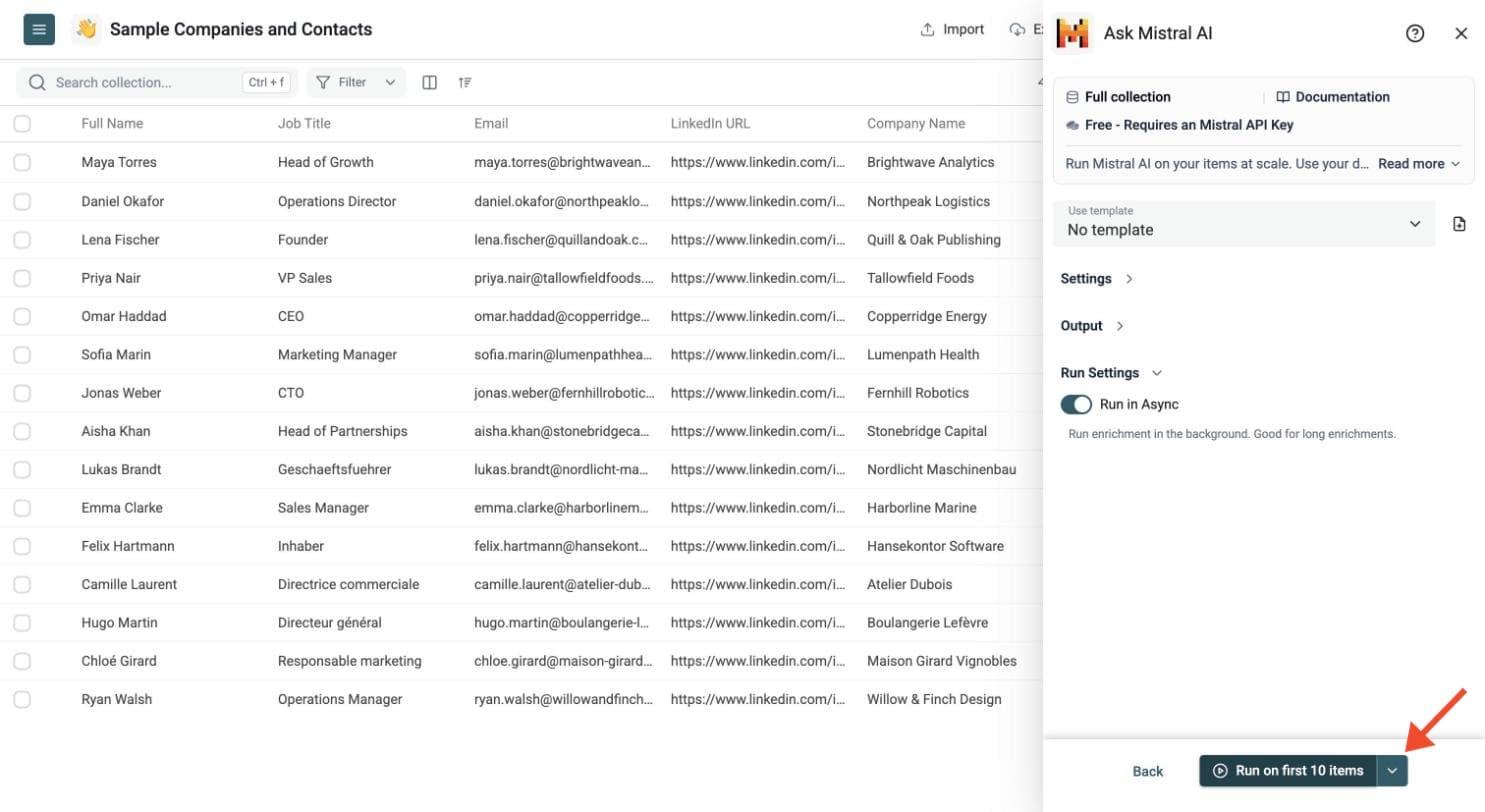This screenshot has height=812, width=1485.
Task: Open the hamburger menu icon
Action: [39, 30]
